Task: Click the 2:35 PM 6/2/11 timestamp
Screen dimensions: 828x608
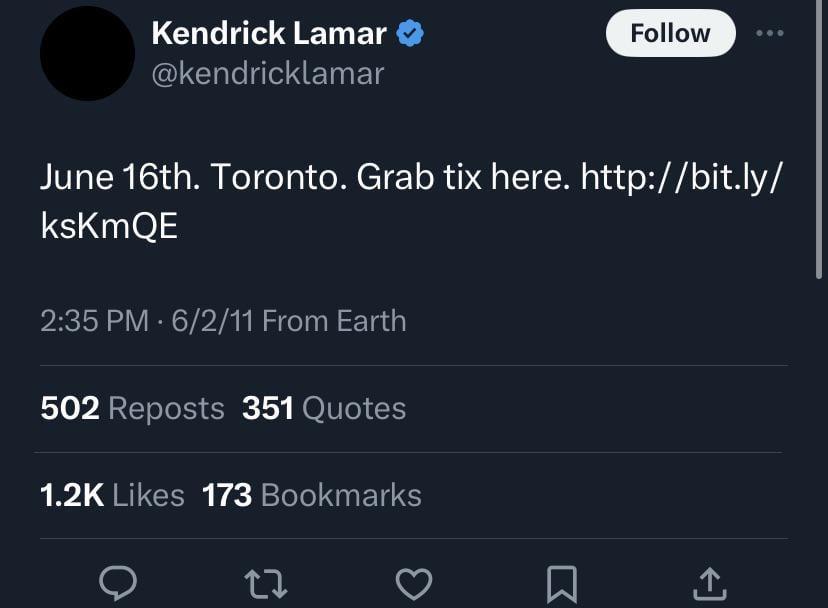Action: 147,321
